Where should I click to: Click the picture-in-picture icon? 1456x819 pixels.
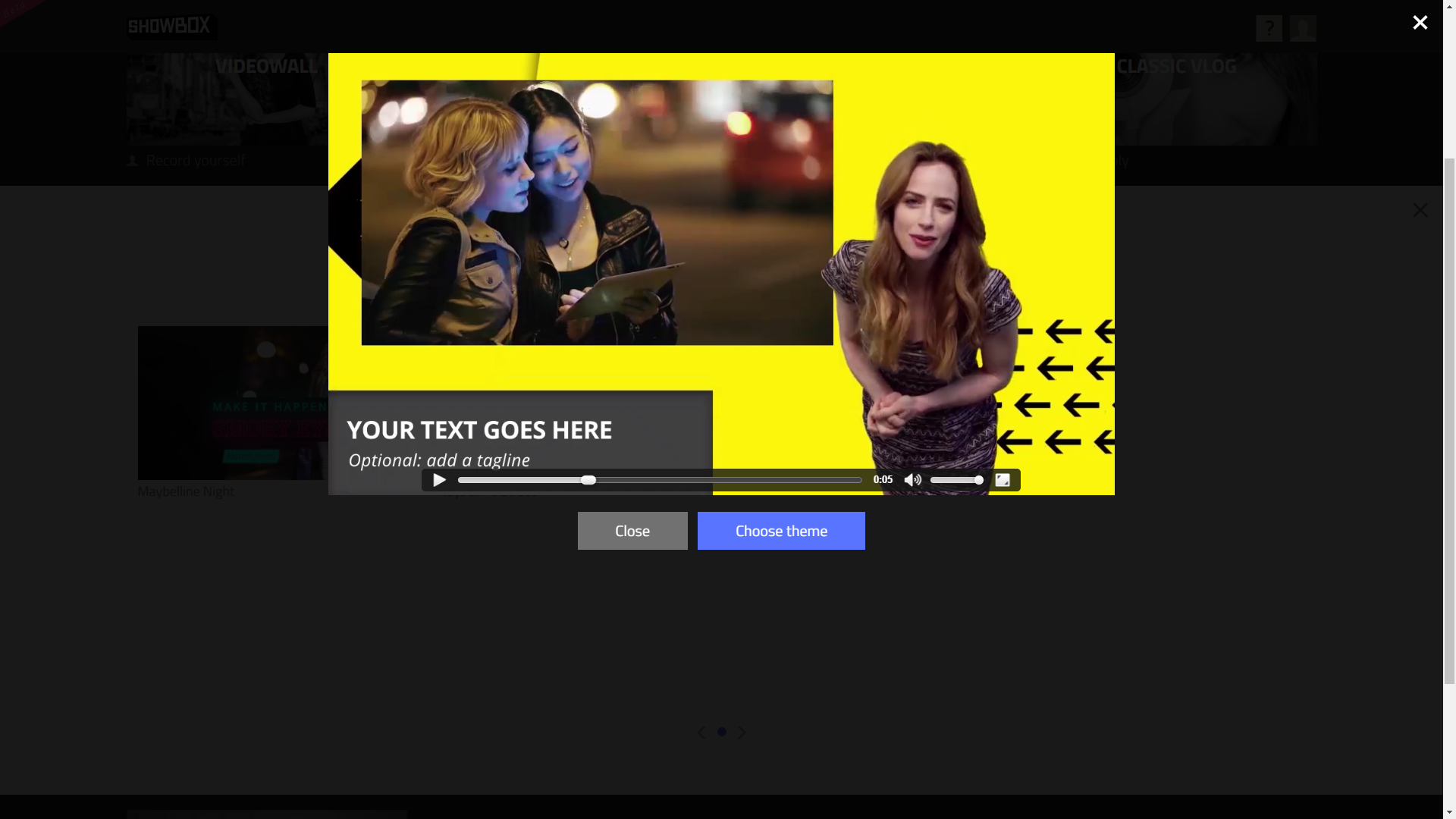[1003, 480]
